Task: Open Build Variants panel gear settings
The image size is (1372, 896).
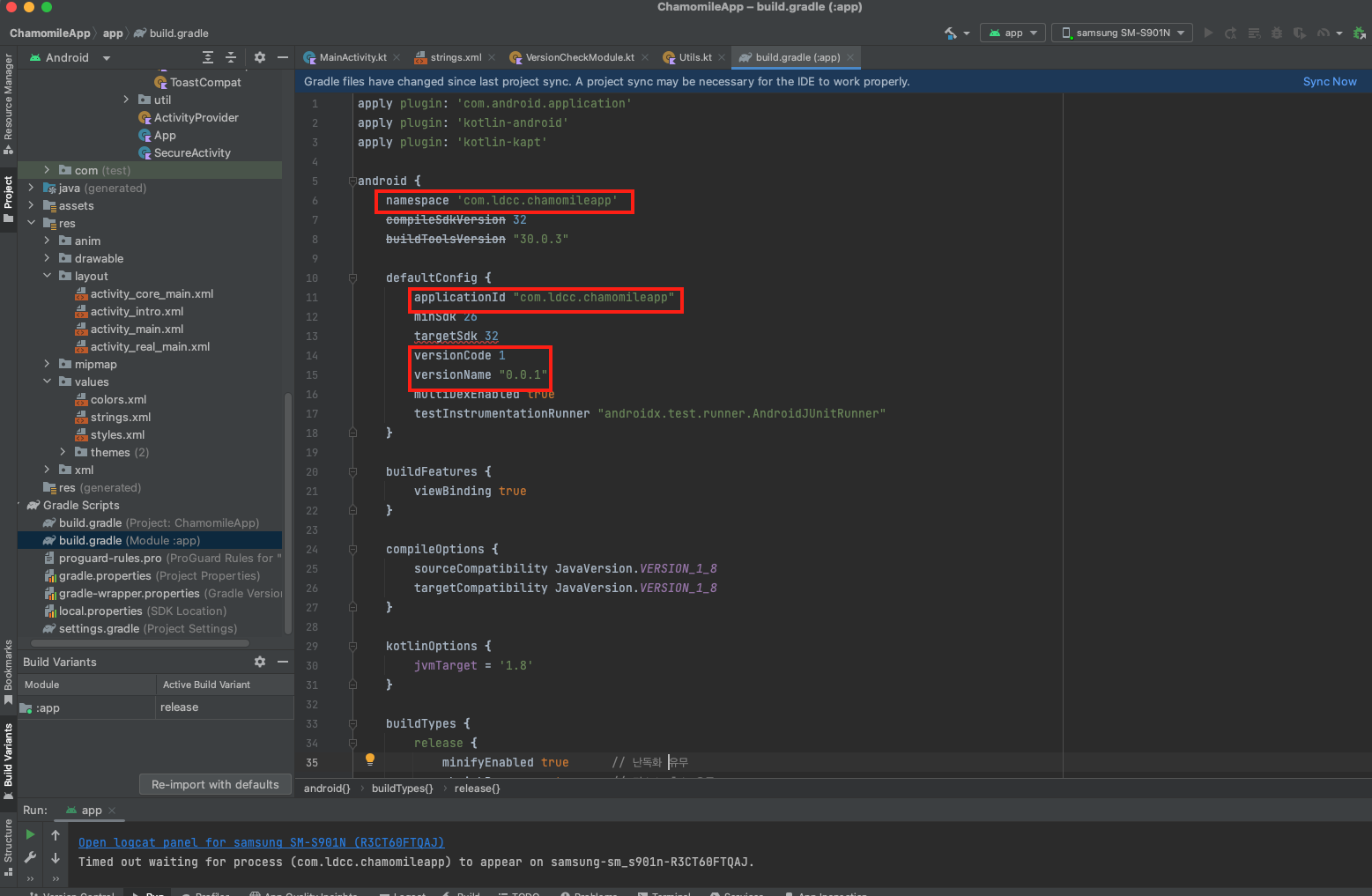Action: 260,662
